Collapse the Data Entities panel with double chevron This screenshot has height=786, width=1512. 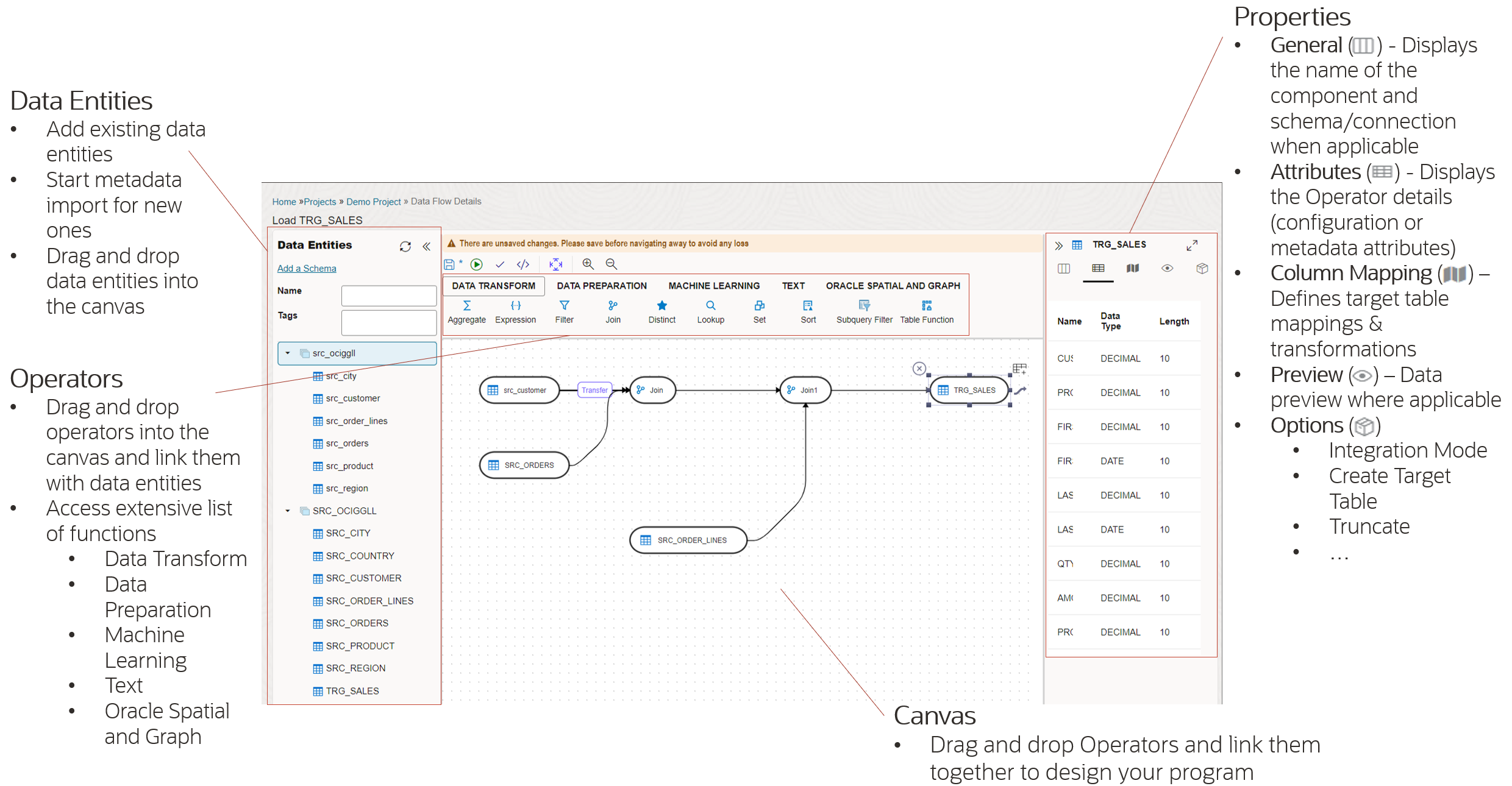tap(427, 246)
